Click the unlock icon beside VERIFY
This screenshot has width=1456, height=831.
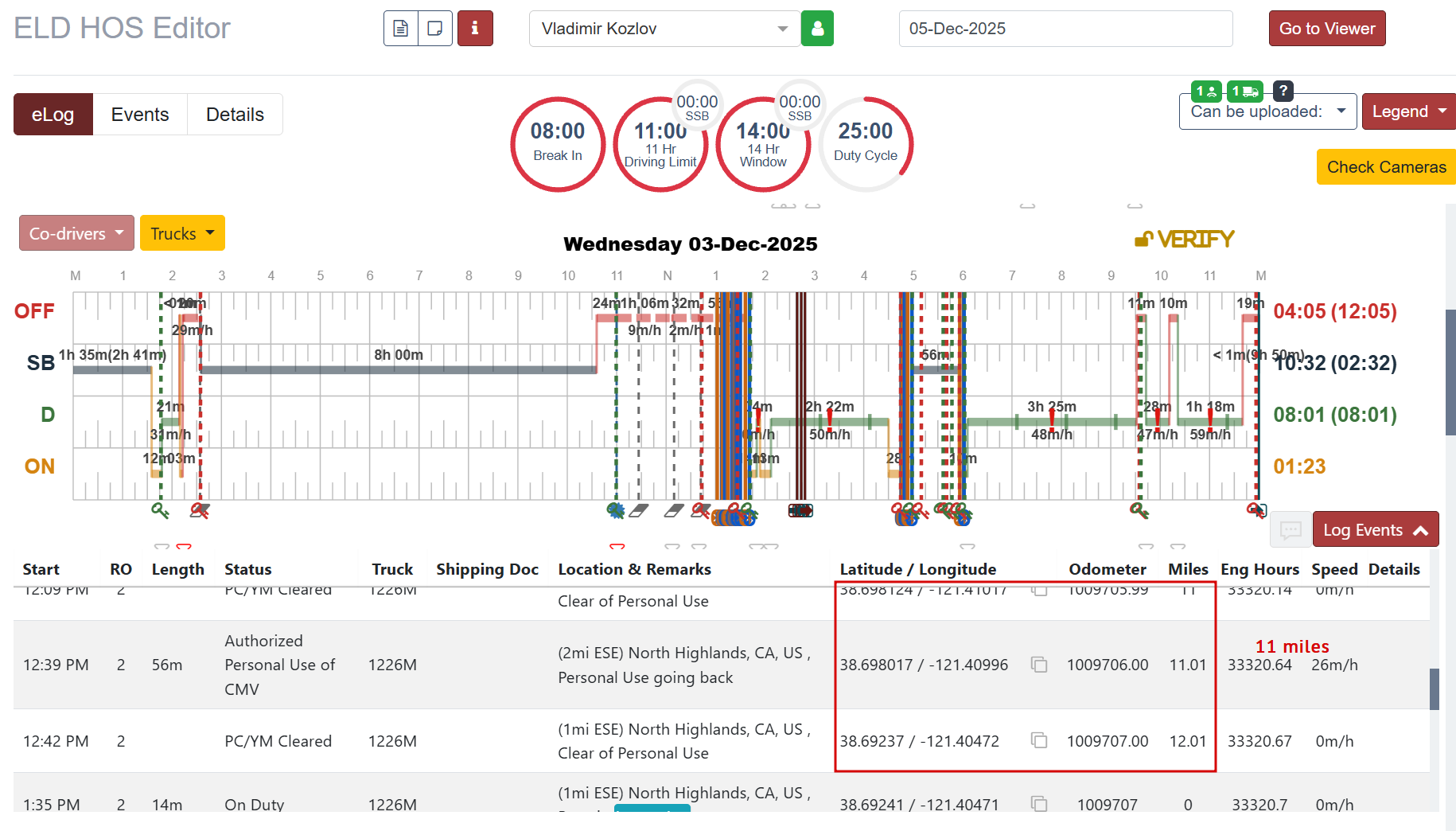1143,239
